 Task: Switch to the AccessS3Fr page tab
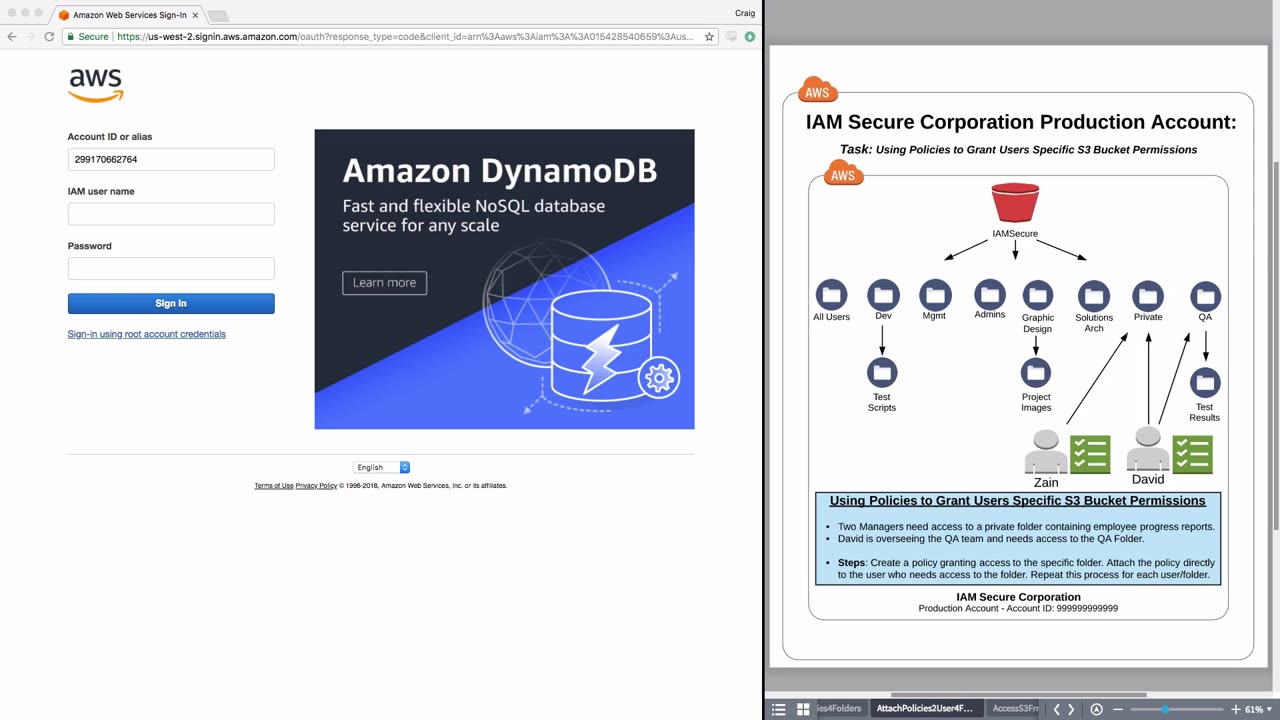1015,709
